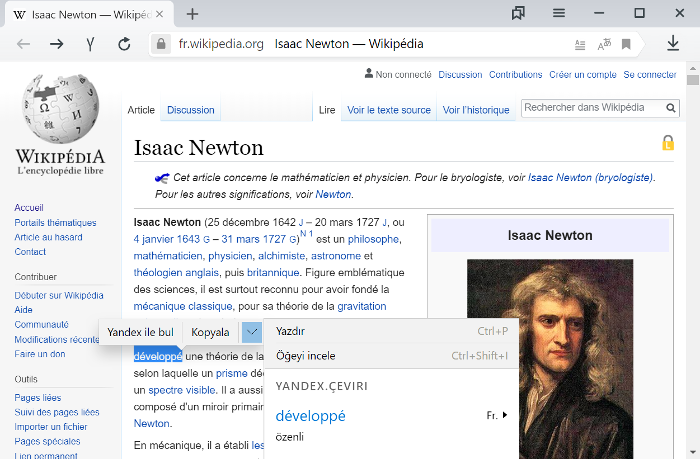Select the Lire tab
This screenshot has width=700, height=459.
[327, 110]
